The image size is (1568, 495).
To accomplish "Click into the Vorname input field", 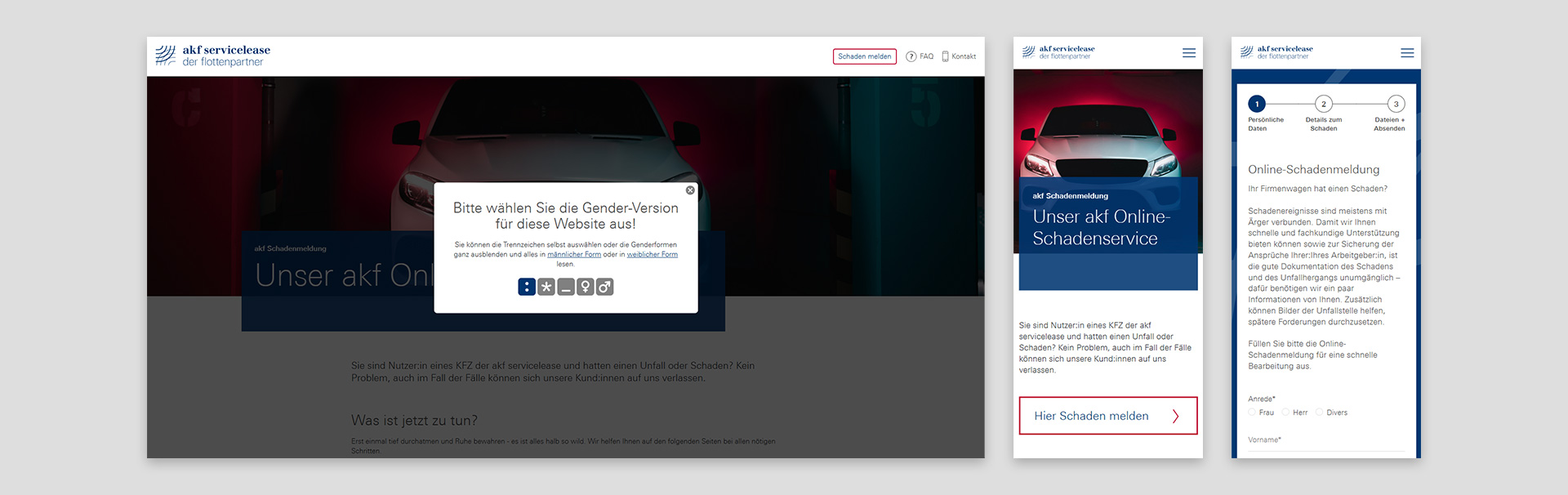I will (x=1325, y=445).
